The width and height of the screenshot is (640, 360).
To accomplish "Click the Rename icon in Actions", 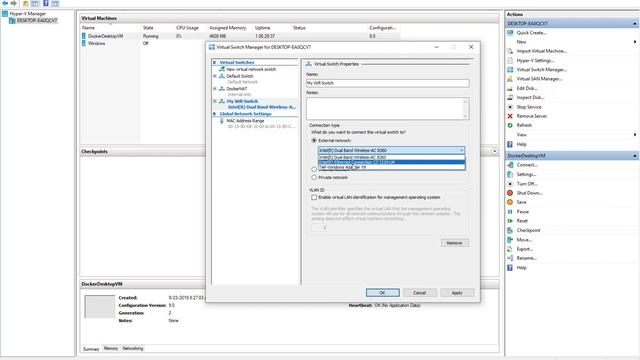I will [510, 258].
